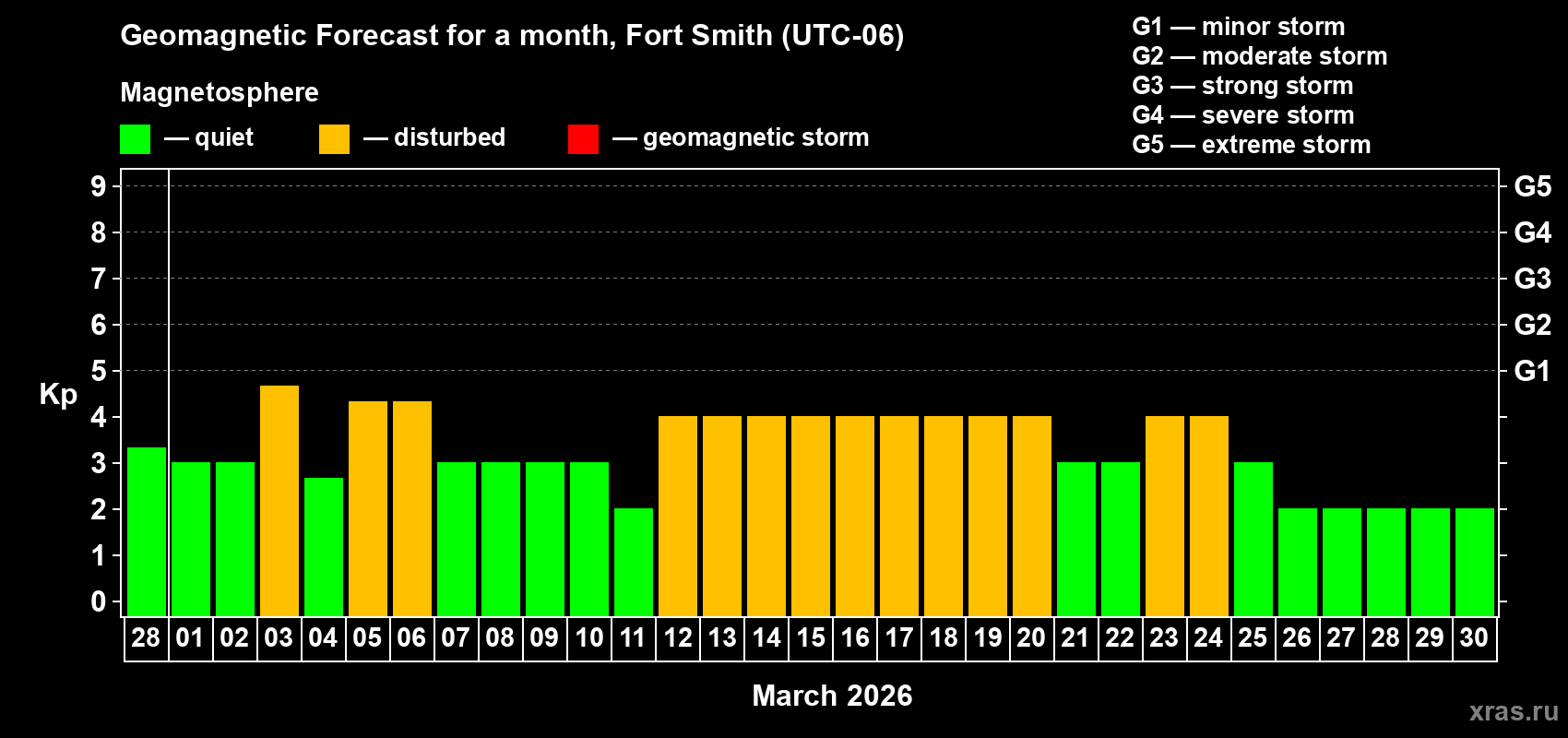Click date label 15 on the axis
The width and height of the screenshot is (1568, 738).
click(810, 637)
